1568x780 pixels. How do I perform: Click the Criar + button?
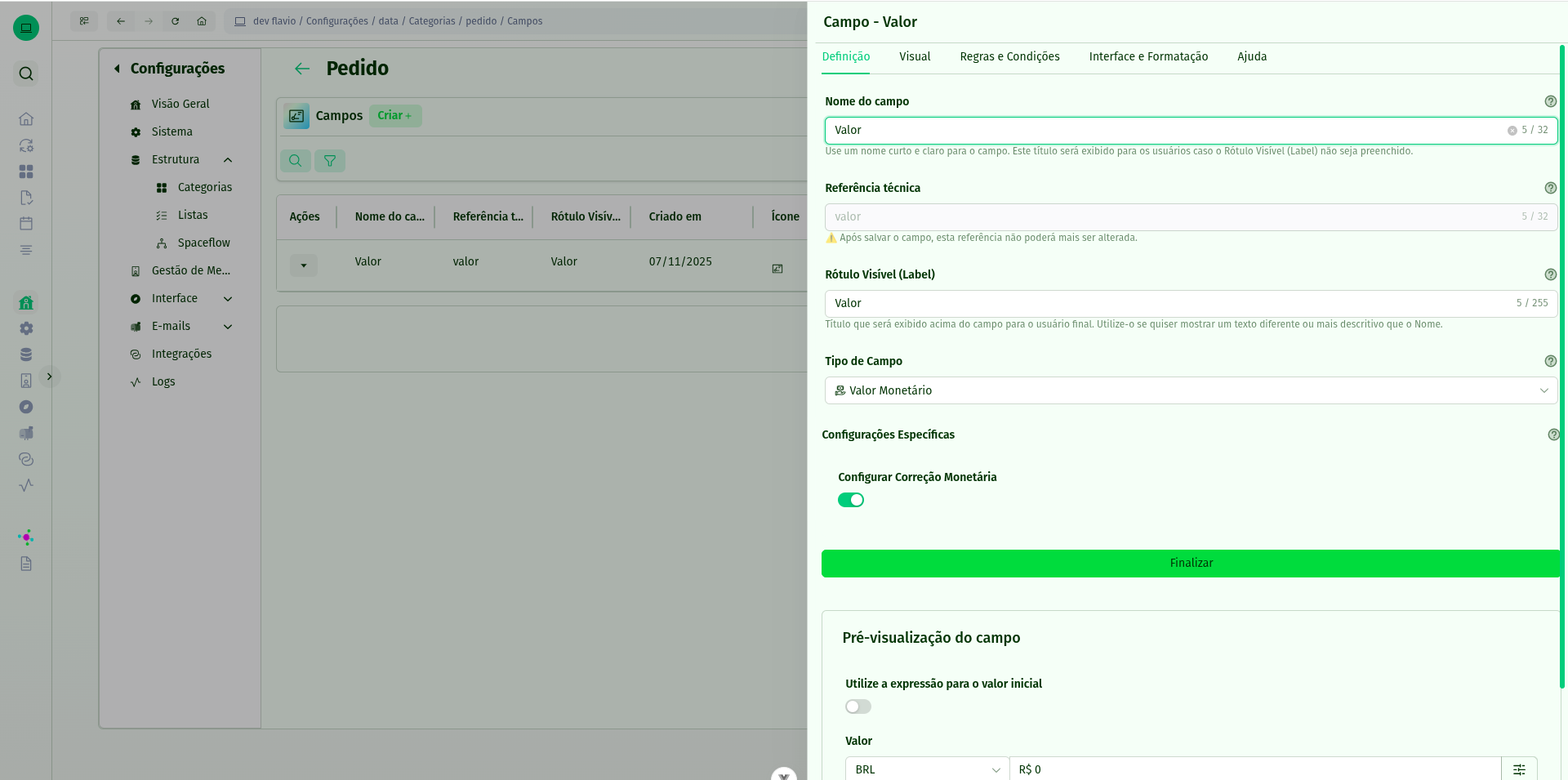pyautogui.click(x=395, y=116)
